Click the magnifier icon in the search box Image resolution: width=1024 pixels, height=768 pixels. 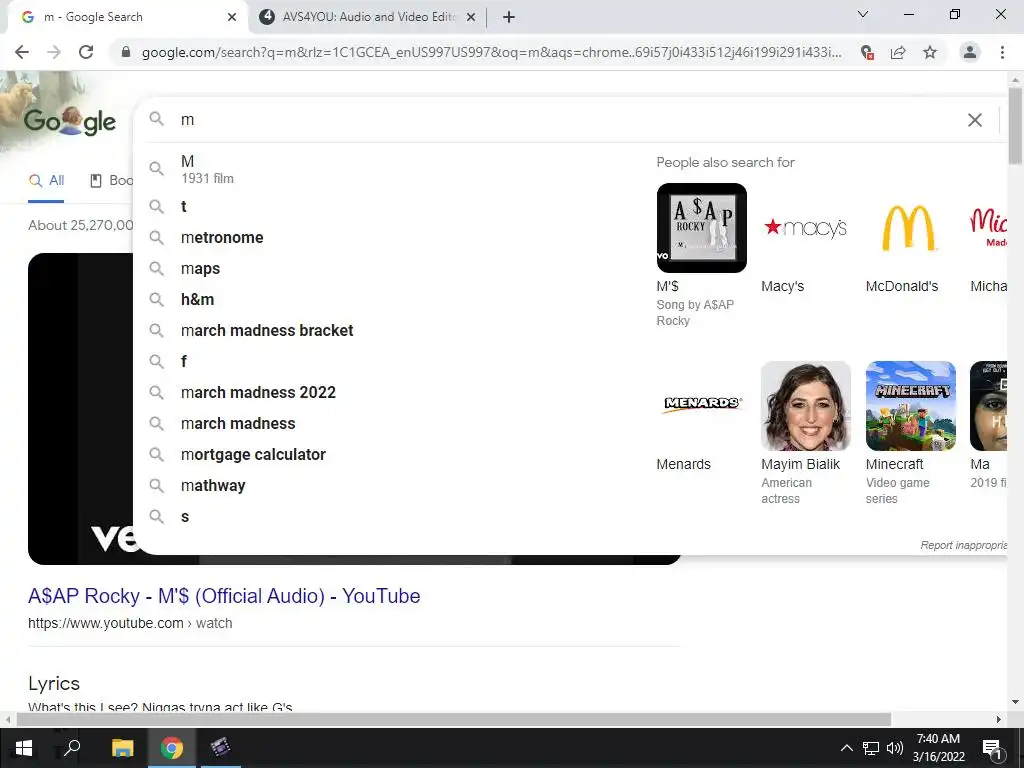click(x=156, y=118)
